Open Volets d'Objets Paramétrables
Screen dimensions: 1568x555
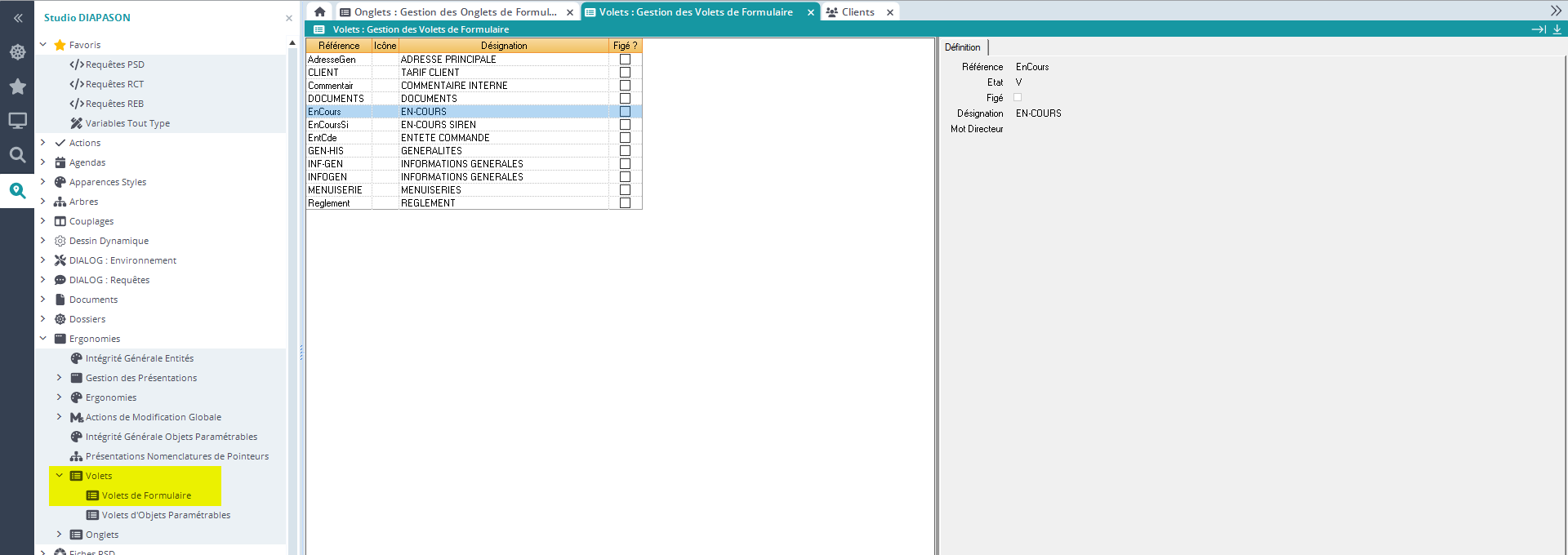click(x=166, y=515)
